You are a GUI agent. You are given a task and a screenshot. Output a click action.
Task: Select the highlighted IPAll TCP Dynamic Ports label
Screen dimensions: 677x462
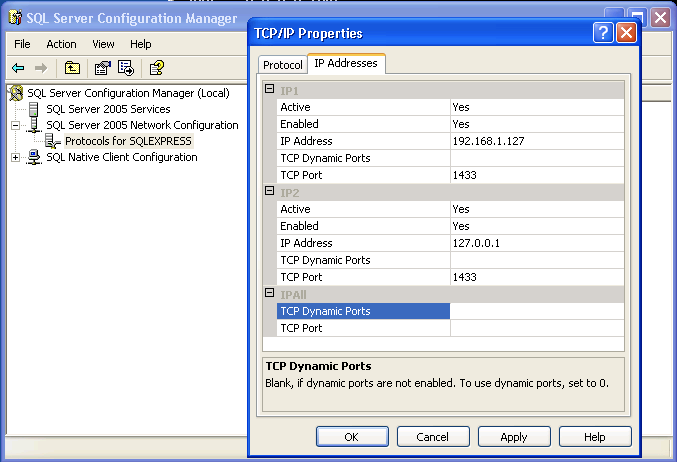point(363,311)
